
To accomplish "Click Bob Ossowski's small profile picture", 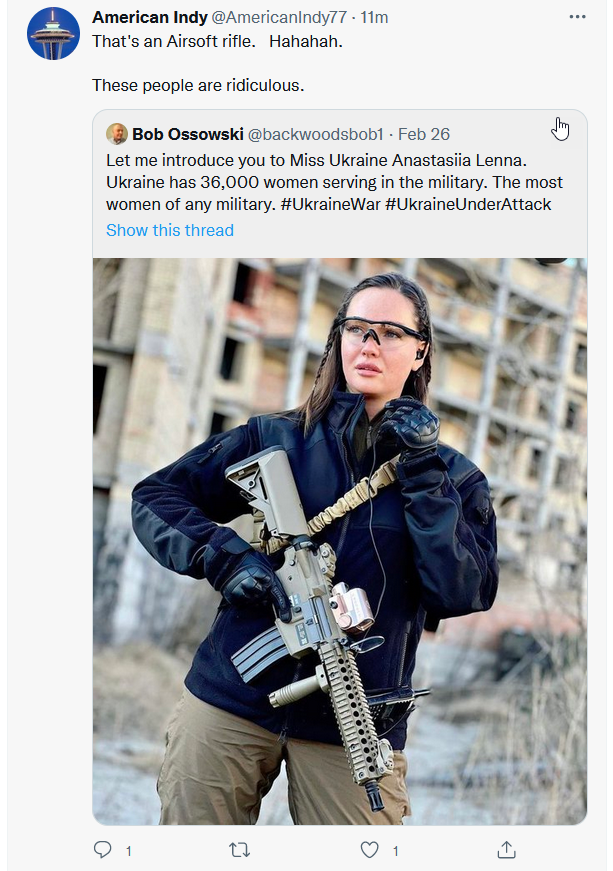I will click(117, 134).
